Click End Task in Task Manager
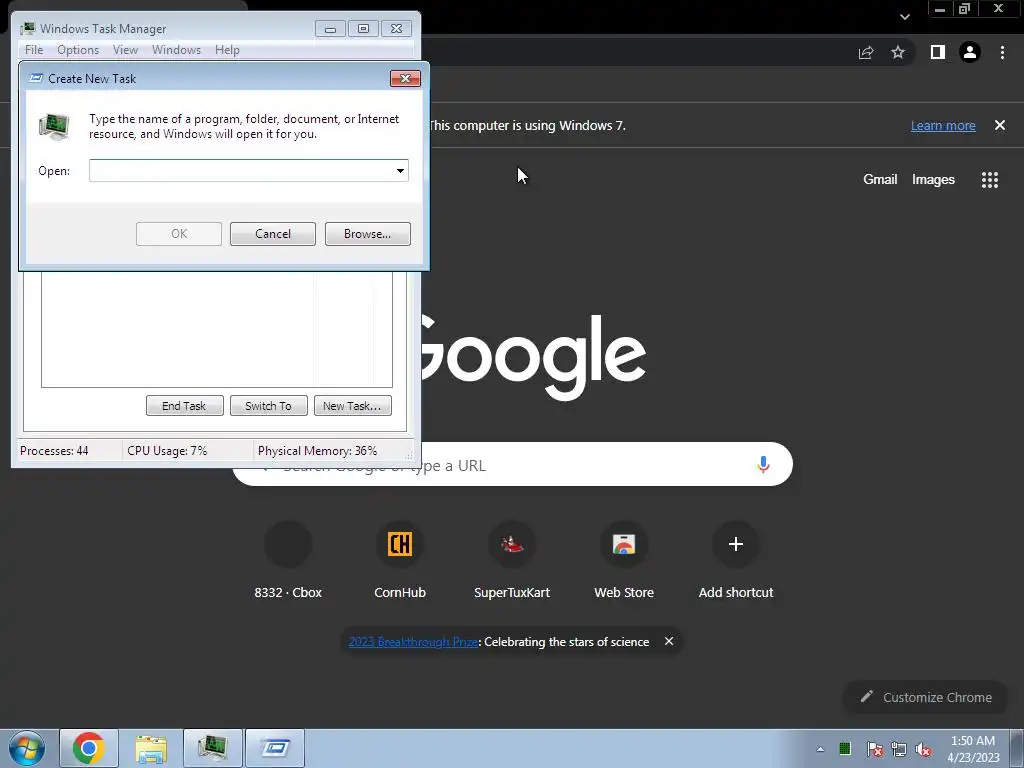 184,406
